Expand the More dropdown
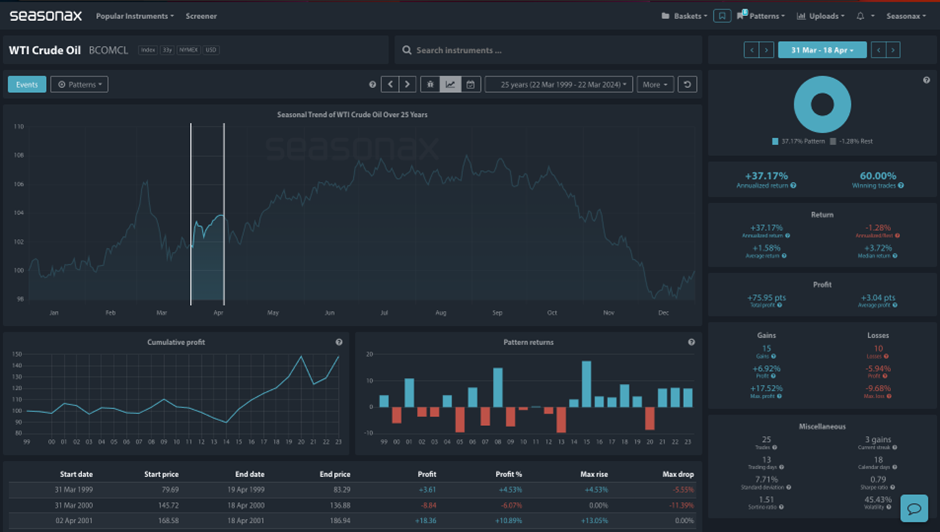 (x=655, y=85)
